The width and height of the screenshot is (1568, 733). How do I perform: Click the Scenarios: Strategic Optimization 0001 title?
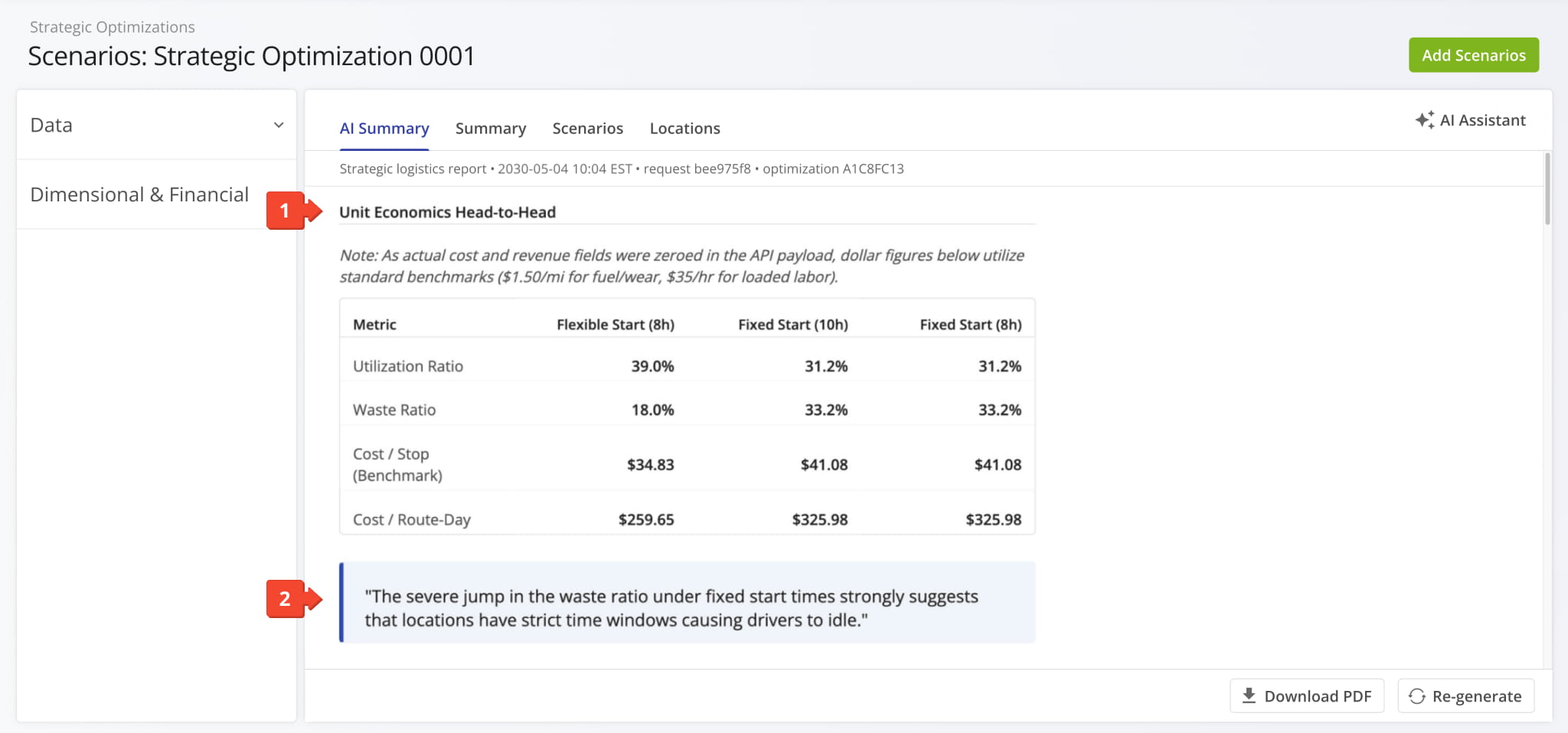point(252,56)
